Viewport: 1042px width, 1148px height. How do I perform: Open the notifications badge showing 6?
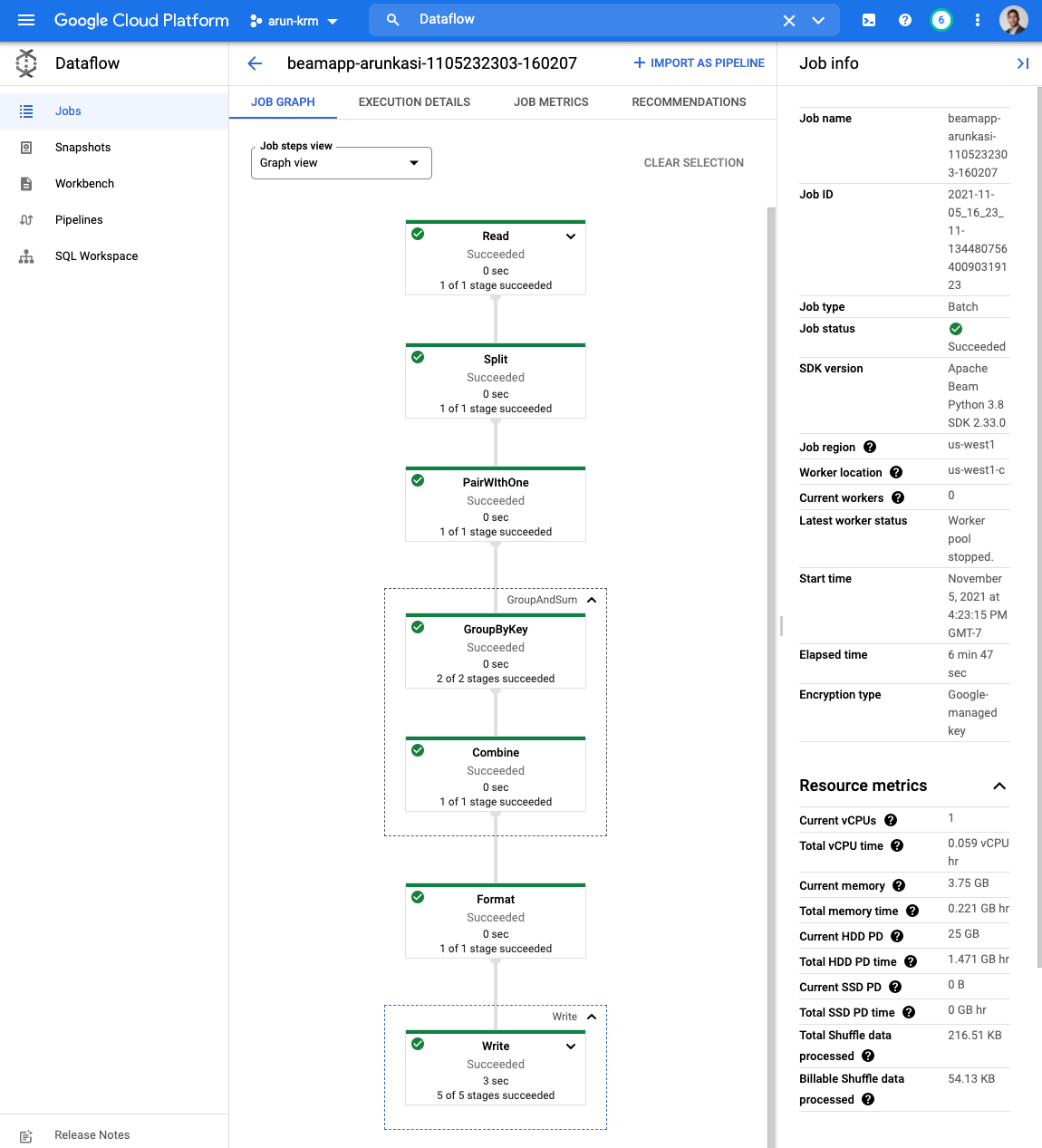click(941, 19)
